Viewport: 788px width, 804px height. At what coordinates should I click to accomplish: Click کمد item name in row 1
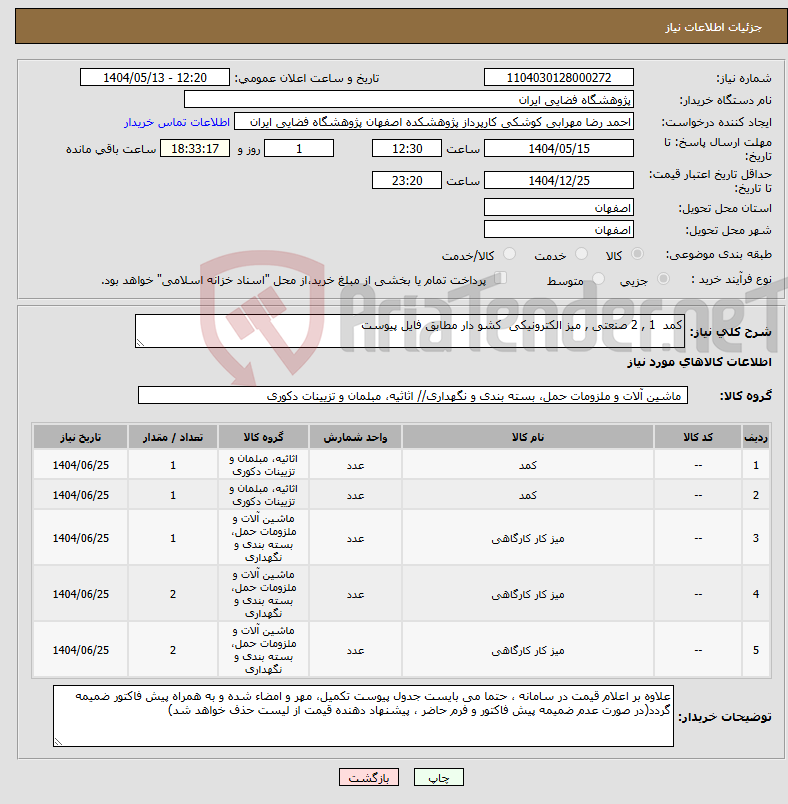coord(528,465)
